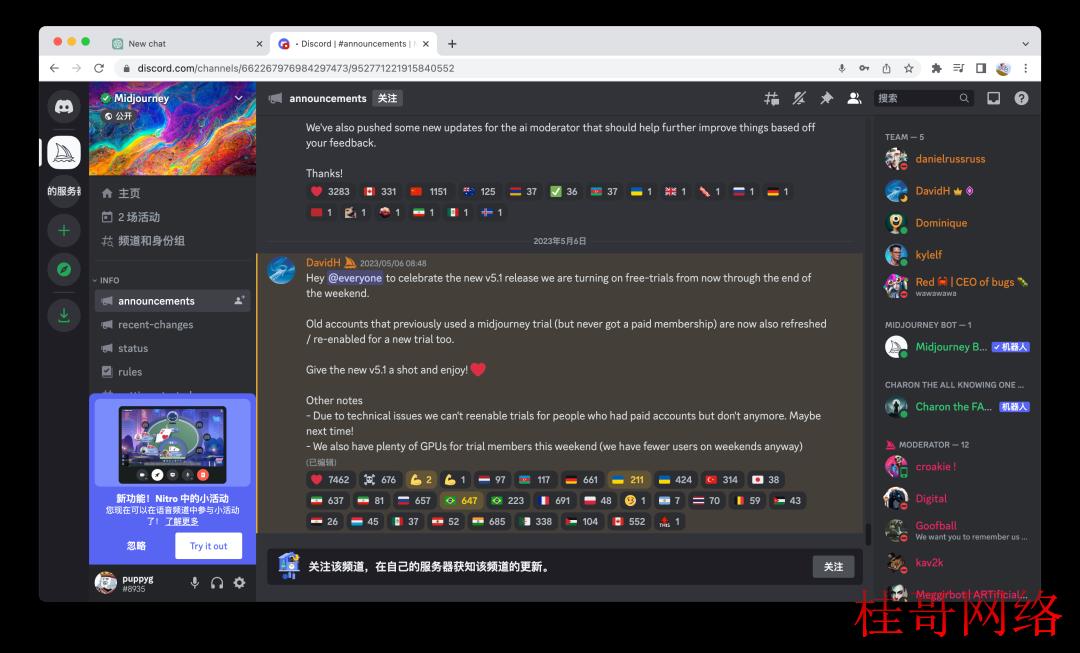Image resolution: width=1080 pixels, height=653 pixels.
Task: Click create invite icon beside announcements channel
Action: point(239,301)
